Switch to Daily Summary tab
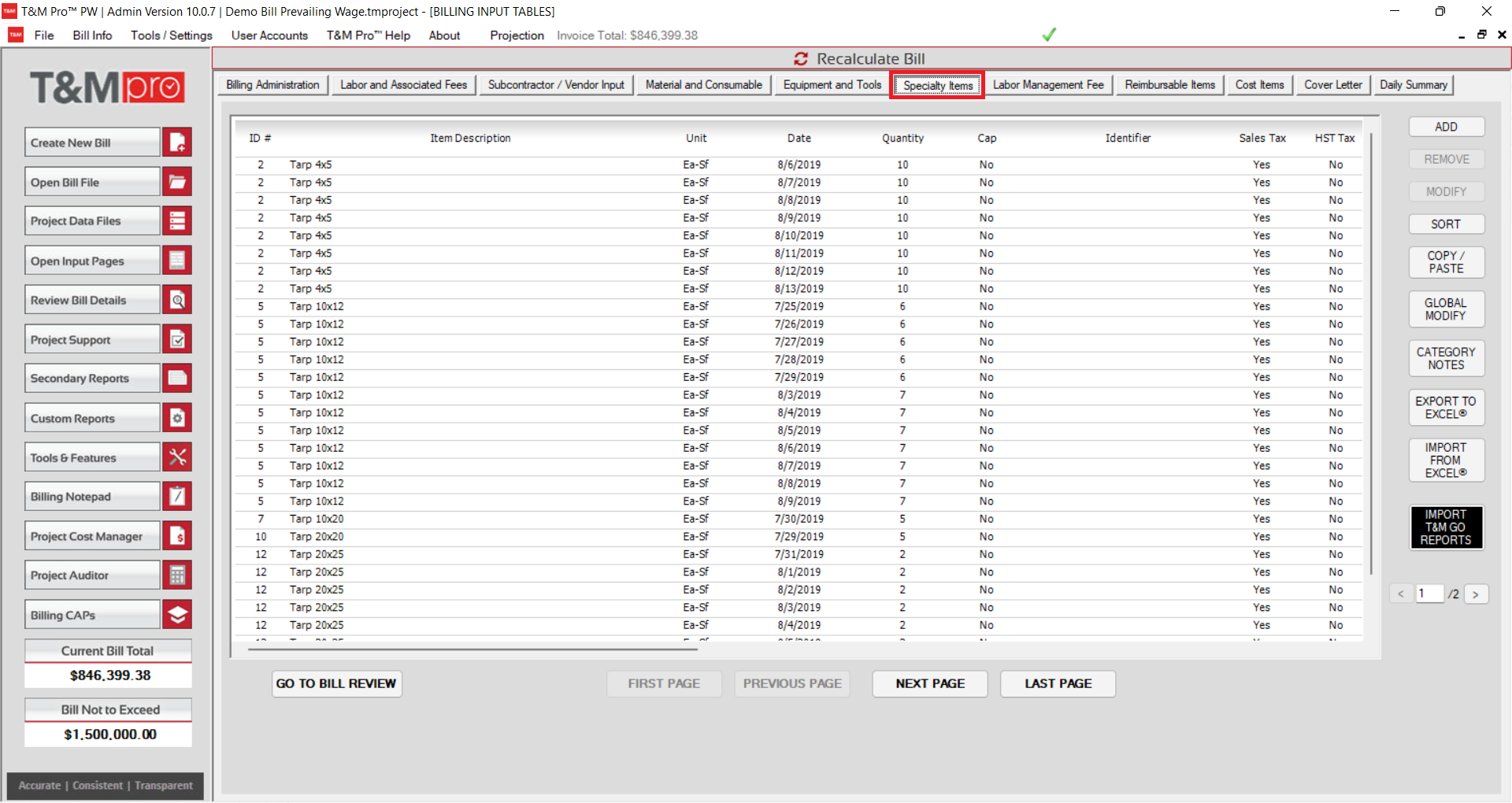 pyautogui.click(x=1414, y=85)
